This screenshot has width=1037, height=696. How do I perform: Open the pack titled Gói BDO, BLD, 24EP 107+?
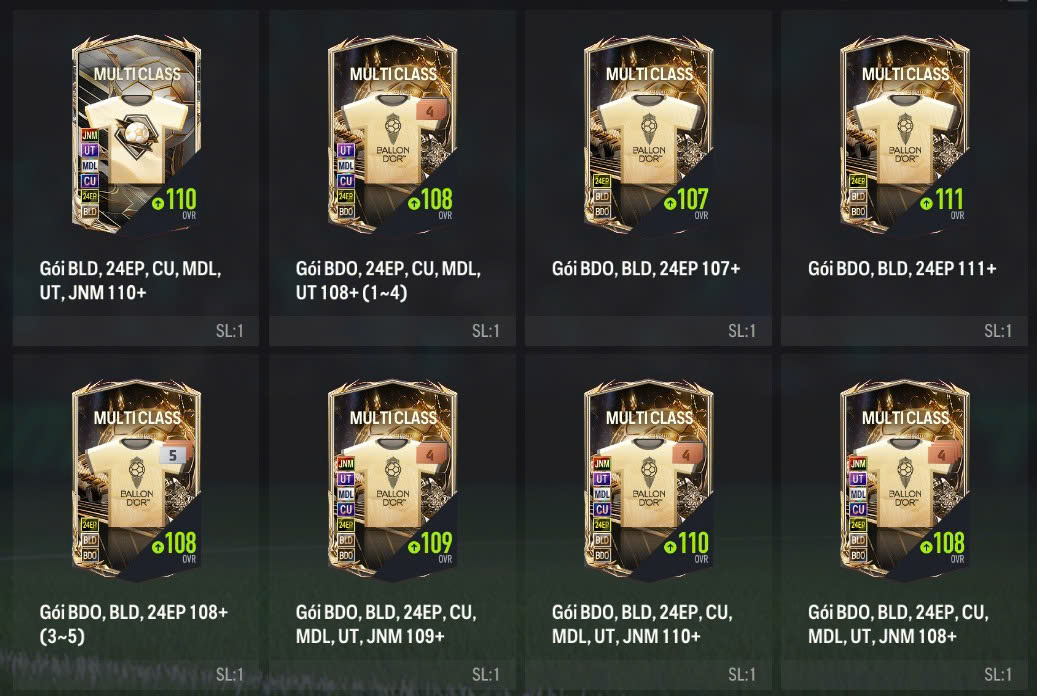click(x=645, y=269)
